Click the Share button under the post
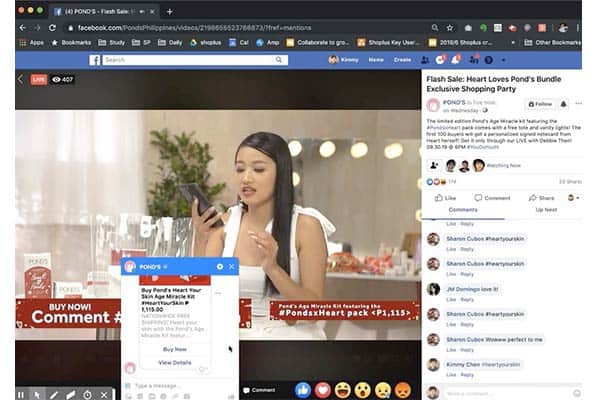 (541, 198)
